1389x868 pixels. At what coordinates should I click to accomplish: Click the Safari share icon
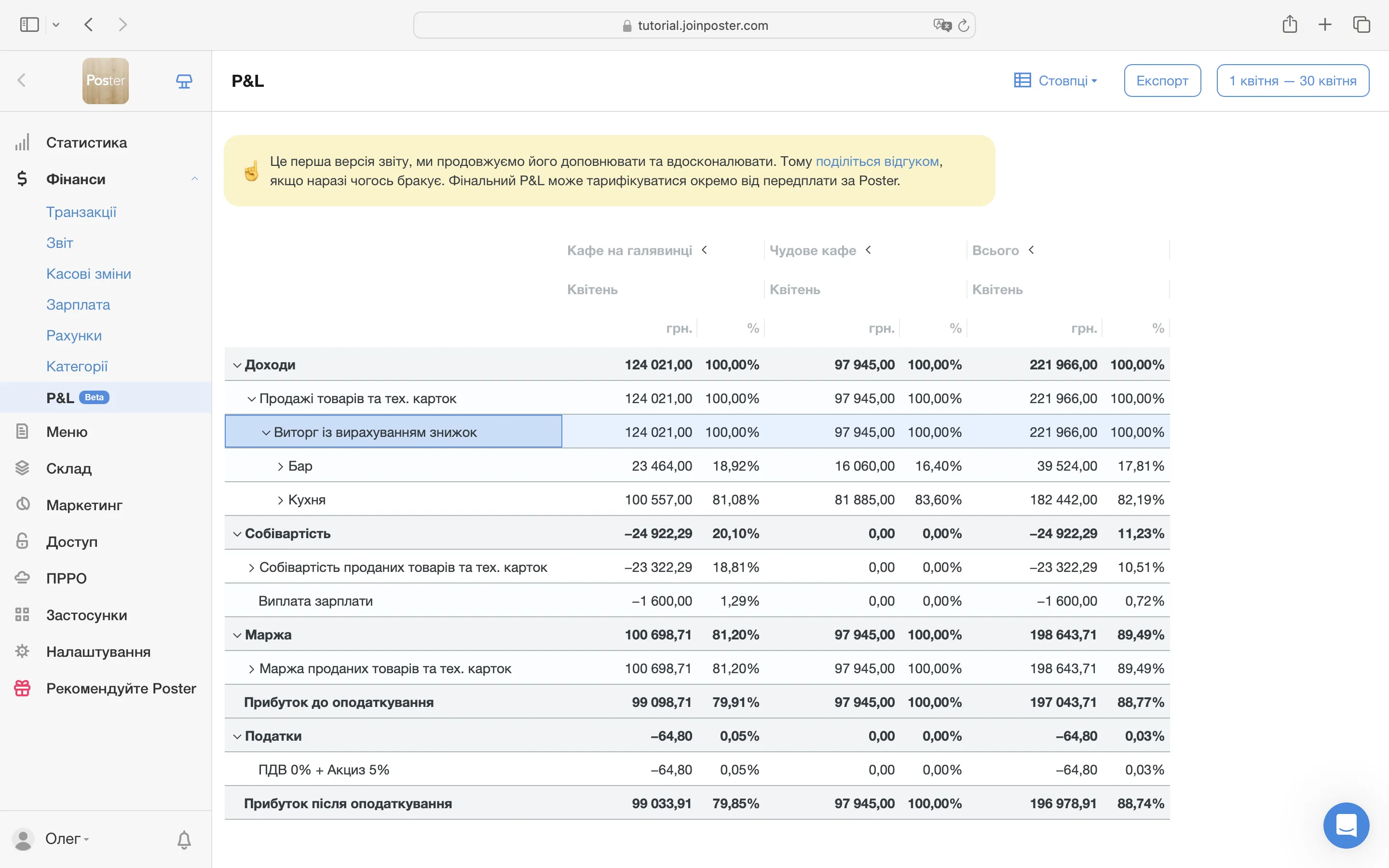tap(1289, 25)
